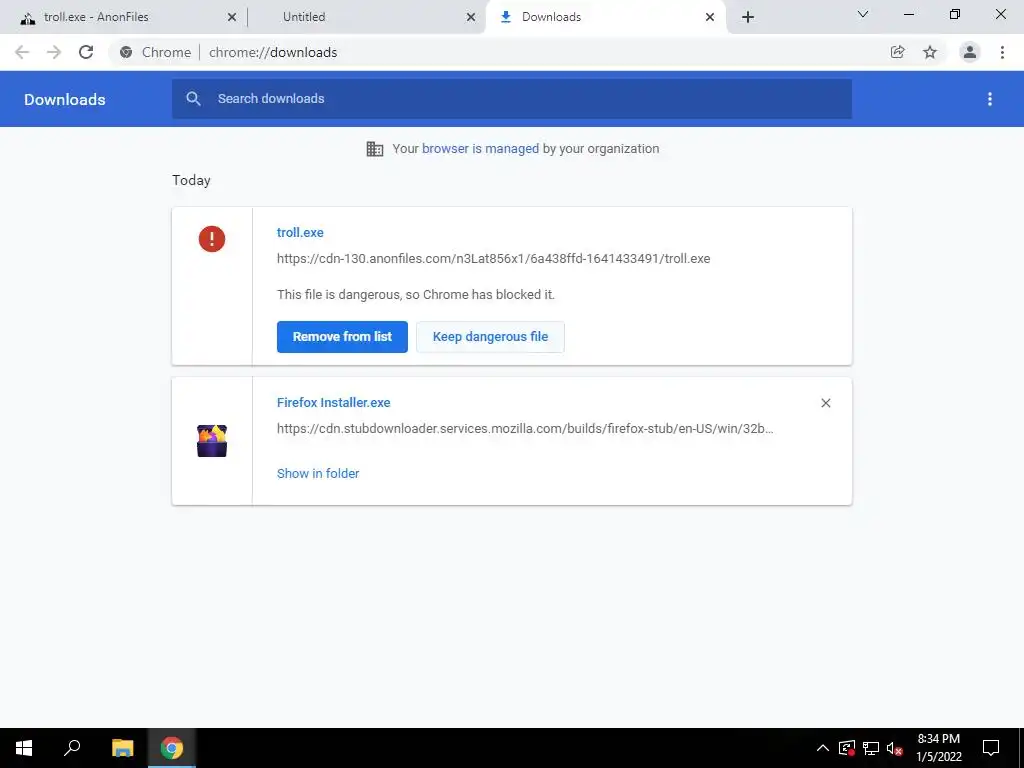Bookmark this page with the star icon
Image resolution: width=1024 pixels, height=768 pixels.
[x=930, y=52]
